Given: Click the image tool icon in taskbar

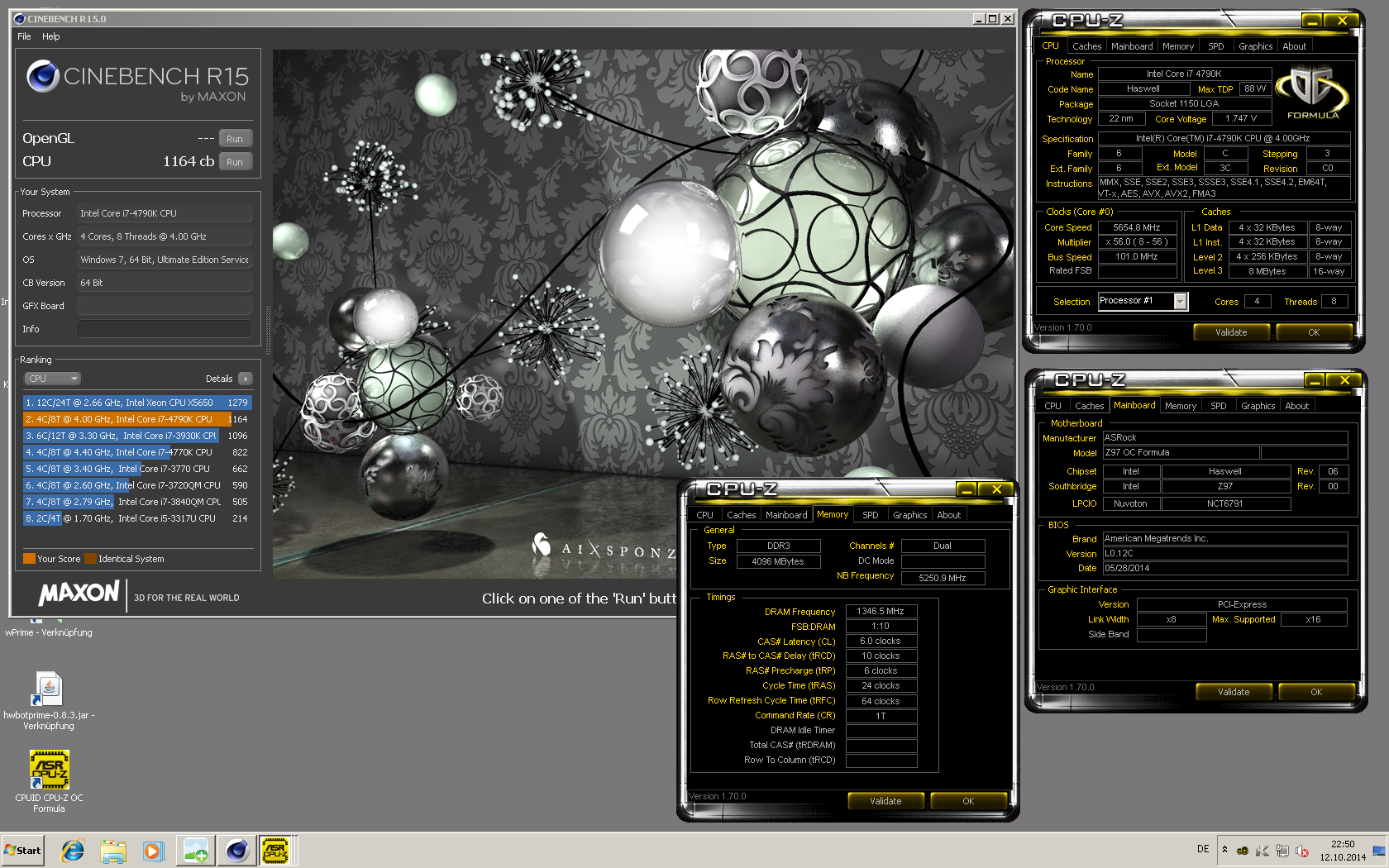Looking at the screenshot, I should (x=197, y=850).
